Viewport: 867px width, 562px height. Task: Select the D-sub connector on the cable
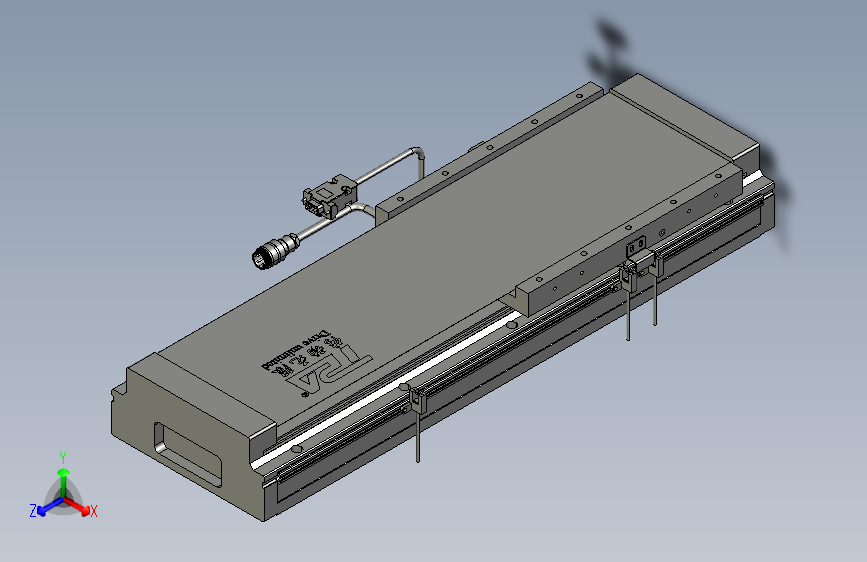point(328,196)
